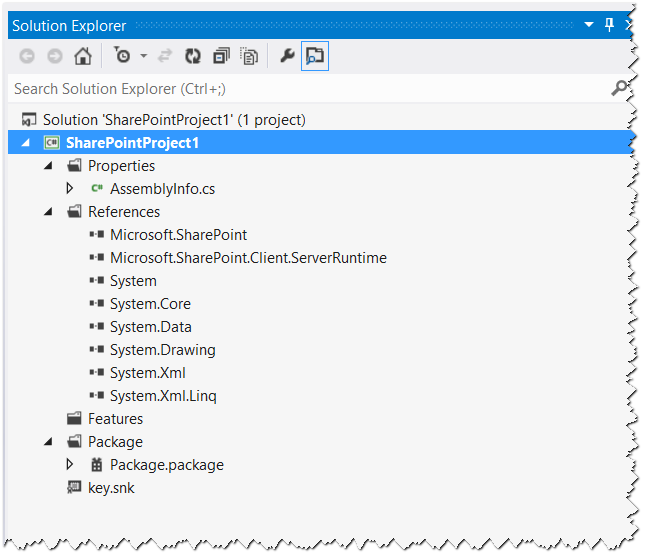
Task: Click Pending Changes Filter clock icon
Action: (122, 55)
